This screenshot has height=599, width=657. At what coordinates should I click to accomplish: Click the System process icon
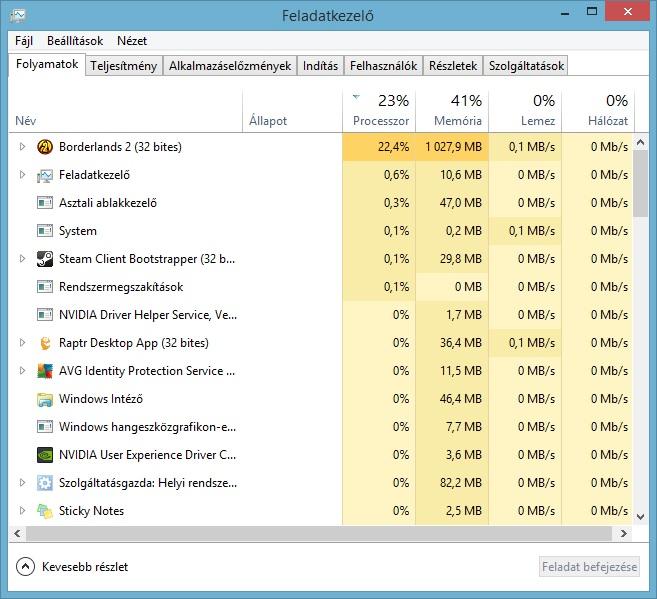coord(45,231)
